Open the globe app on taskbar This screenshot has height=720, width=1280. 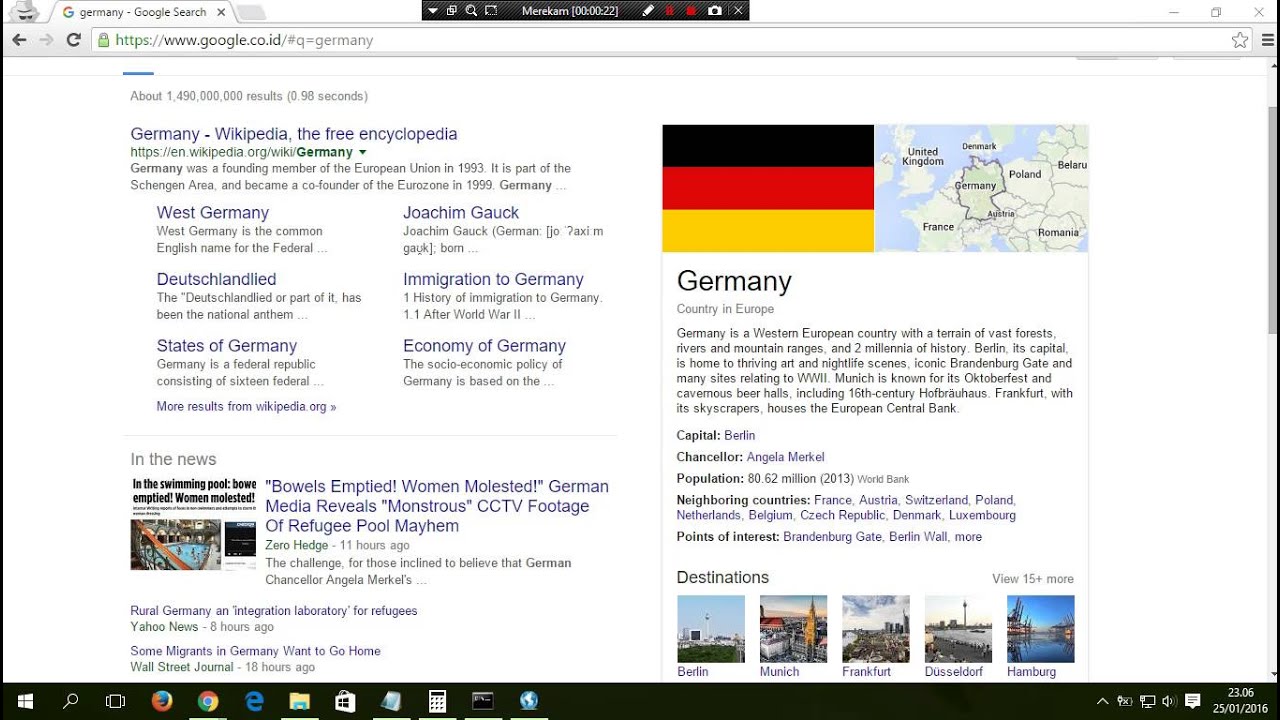click(529, 701)
